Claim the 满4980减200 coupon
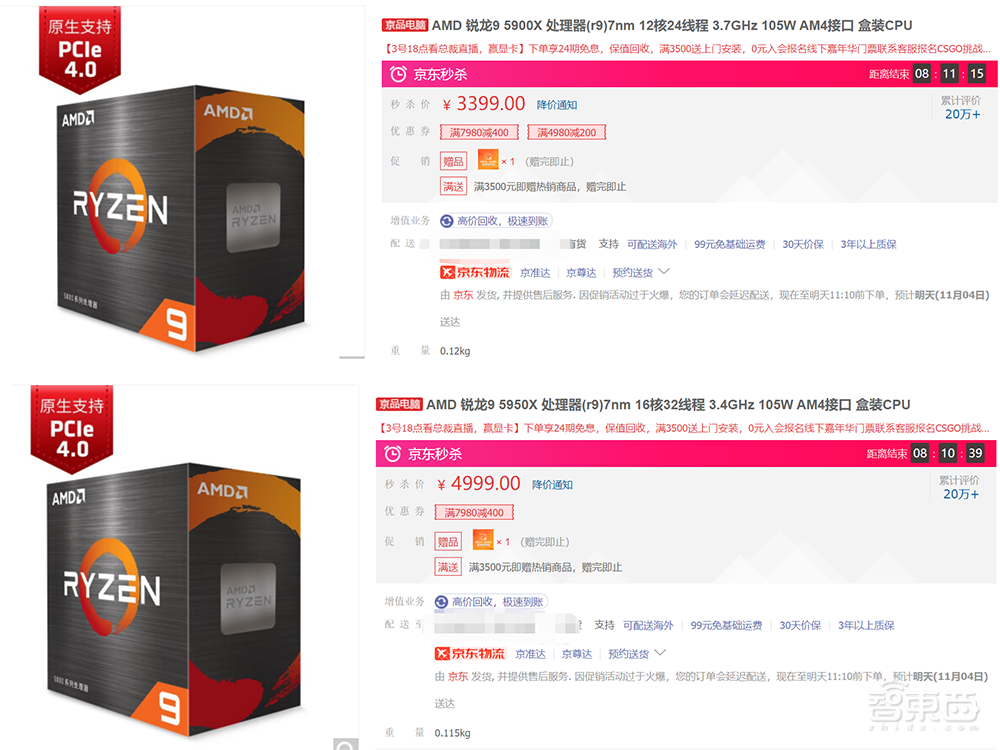This screenshot has height=750, width=1000. (566, 133)
